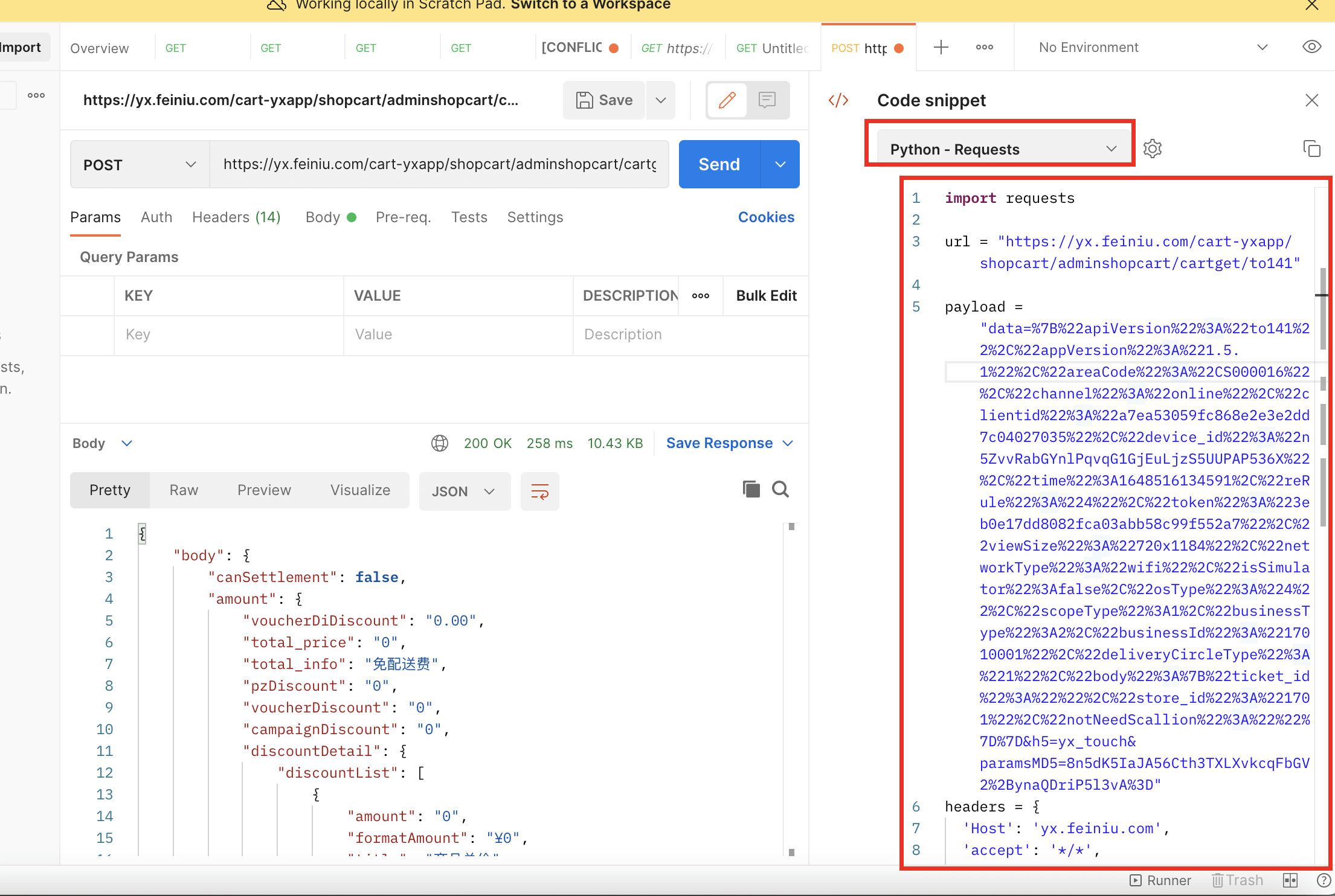Copy the response body

tap(751, 489)
